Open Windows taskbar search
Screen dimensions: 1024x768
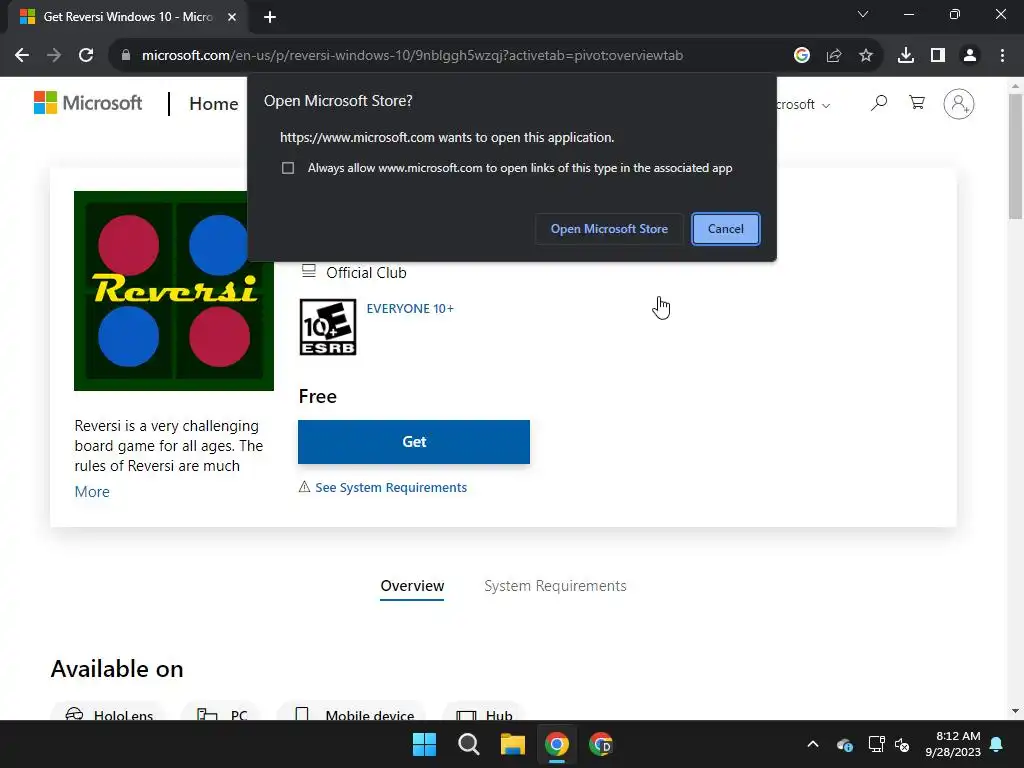[468, 744]
